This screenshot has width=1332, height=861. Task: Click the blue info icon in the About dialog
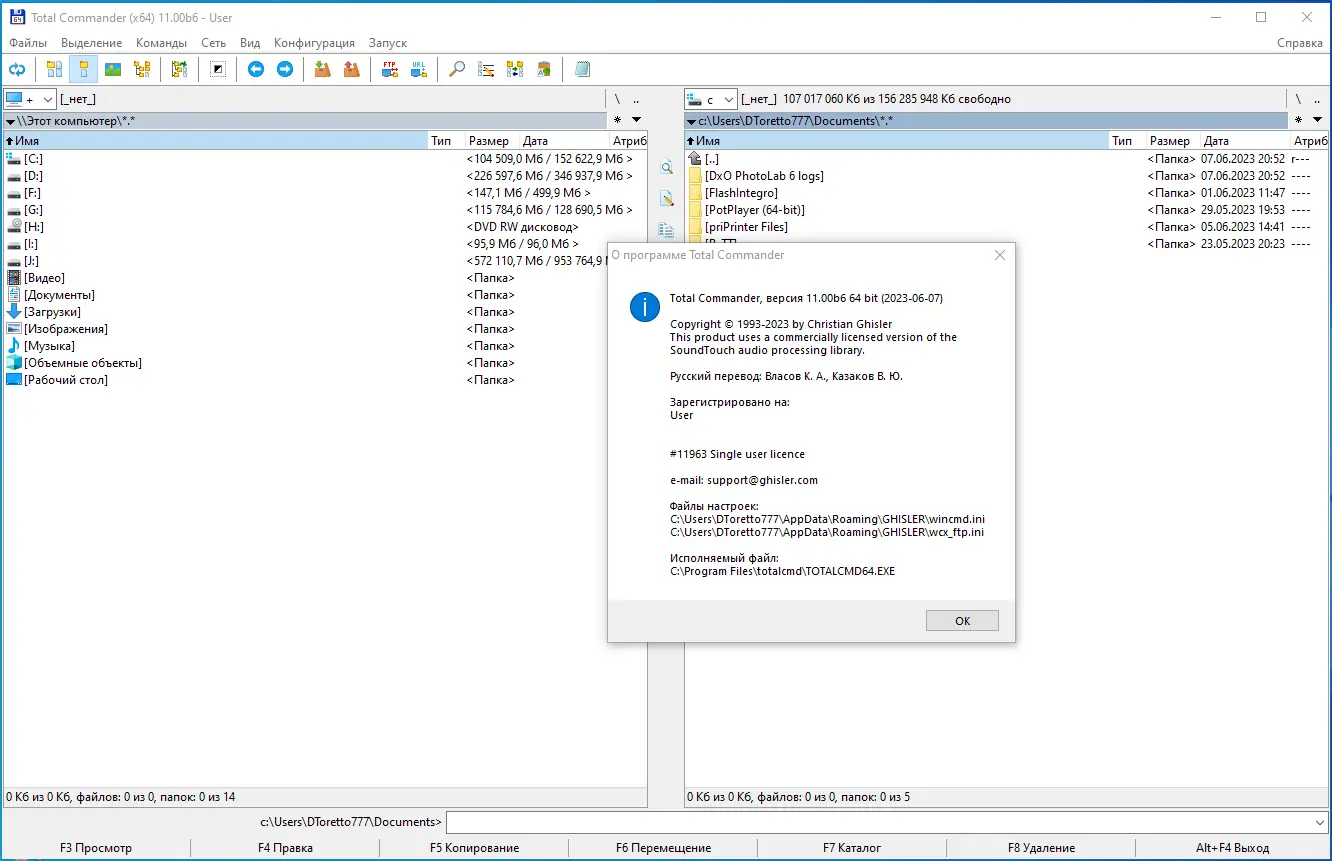click(645, 306)
